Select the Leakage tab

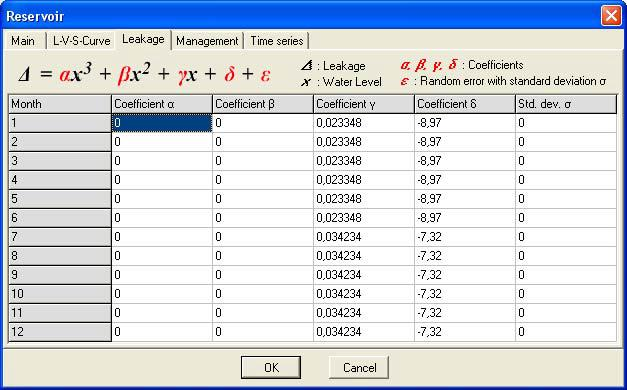click(143, 40)
